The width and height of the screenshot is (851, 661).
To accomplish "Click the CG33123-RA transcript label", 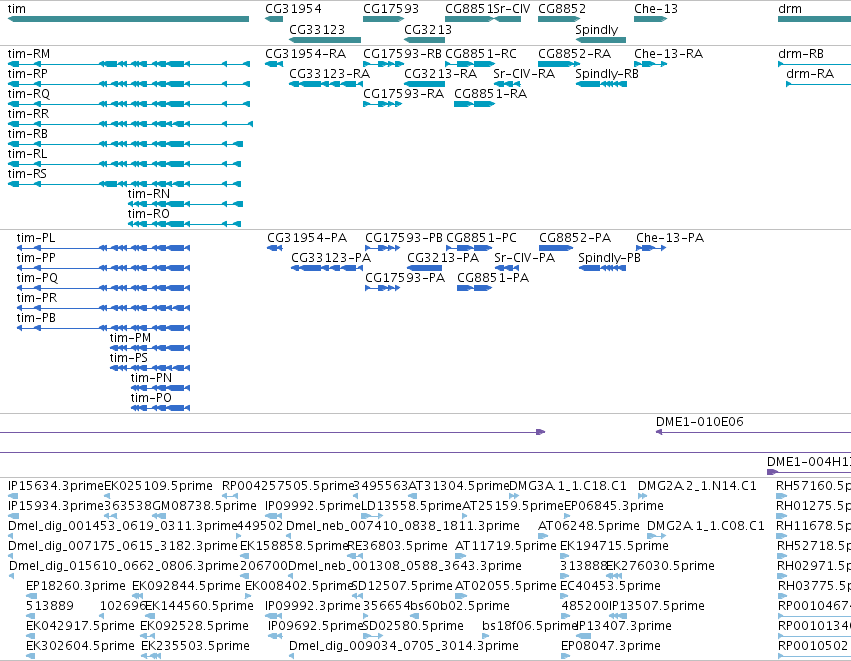I will 329,74.
